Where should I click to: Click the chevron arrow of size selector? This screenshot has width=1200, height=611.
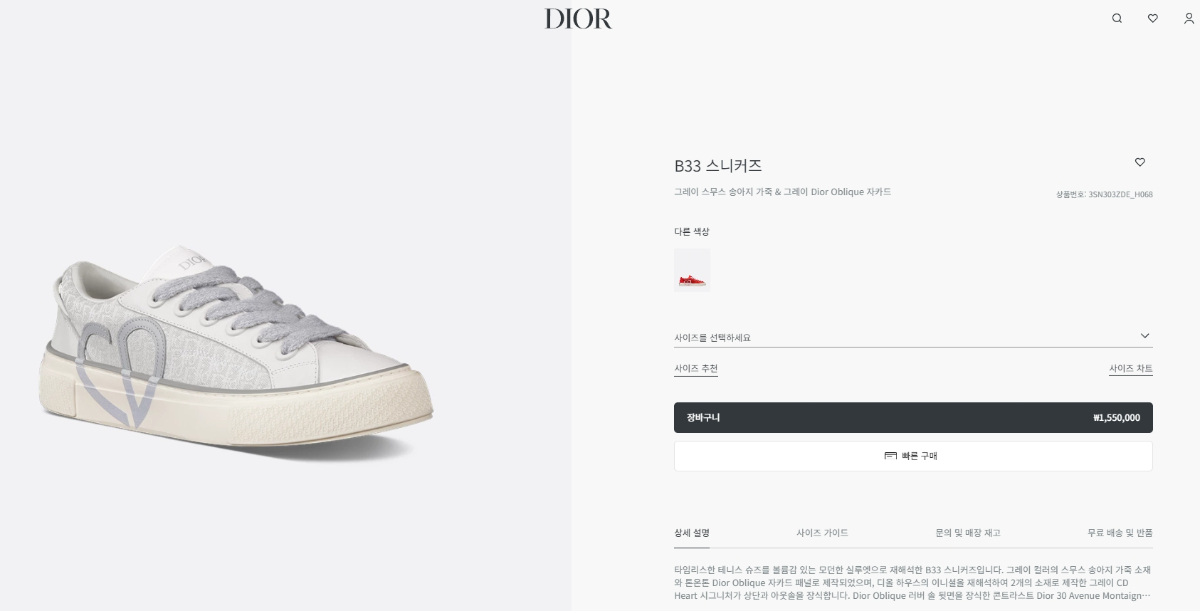point(1145,336)
